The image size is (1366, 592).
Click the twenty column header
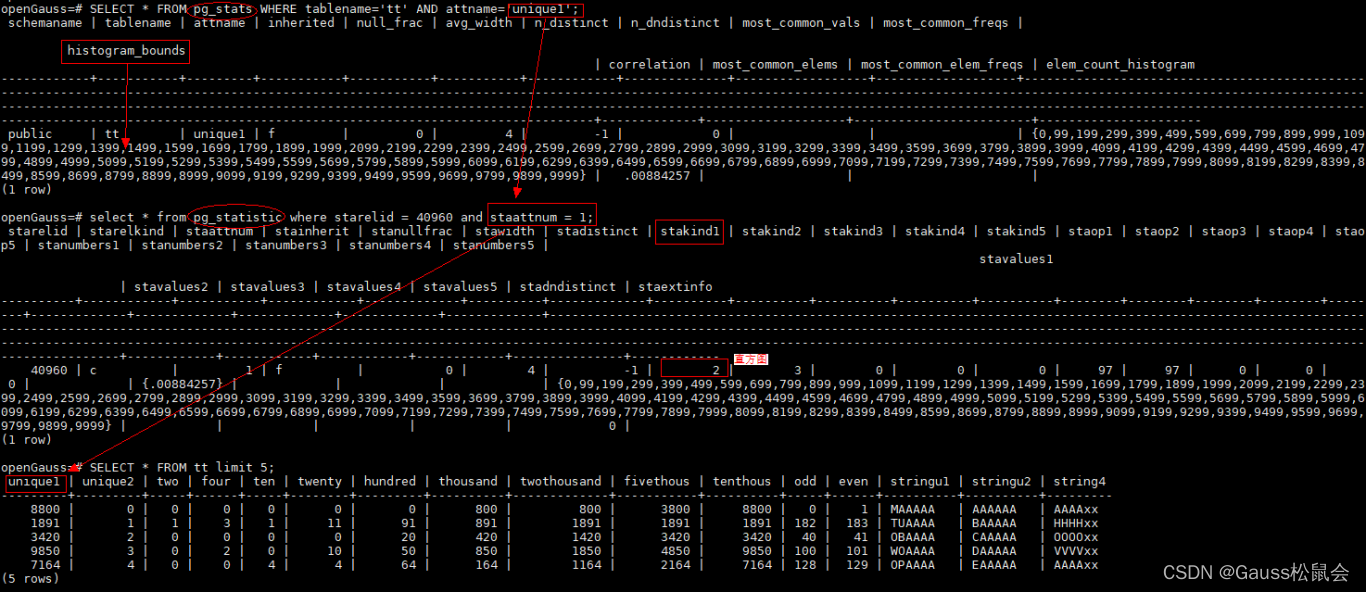(319, 482)
